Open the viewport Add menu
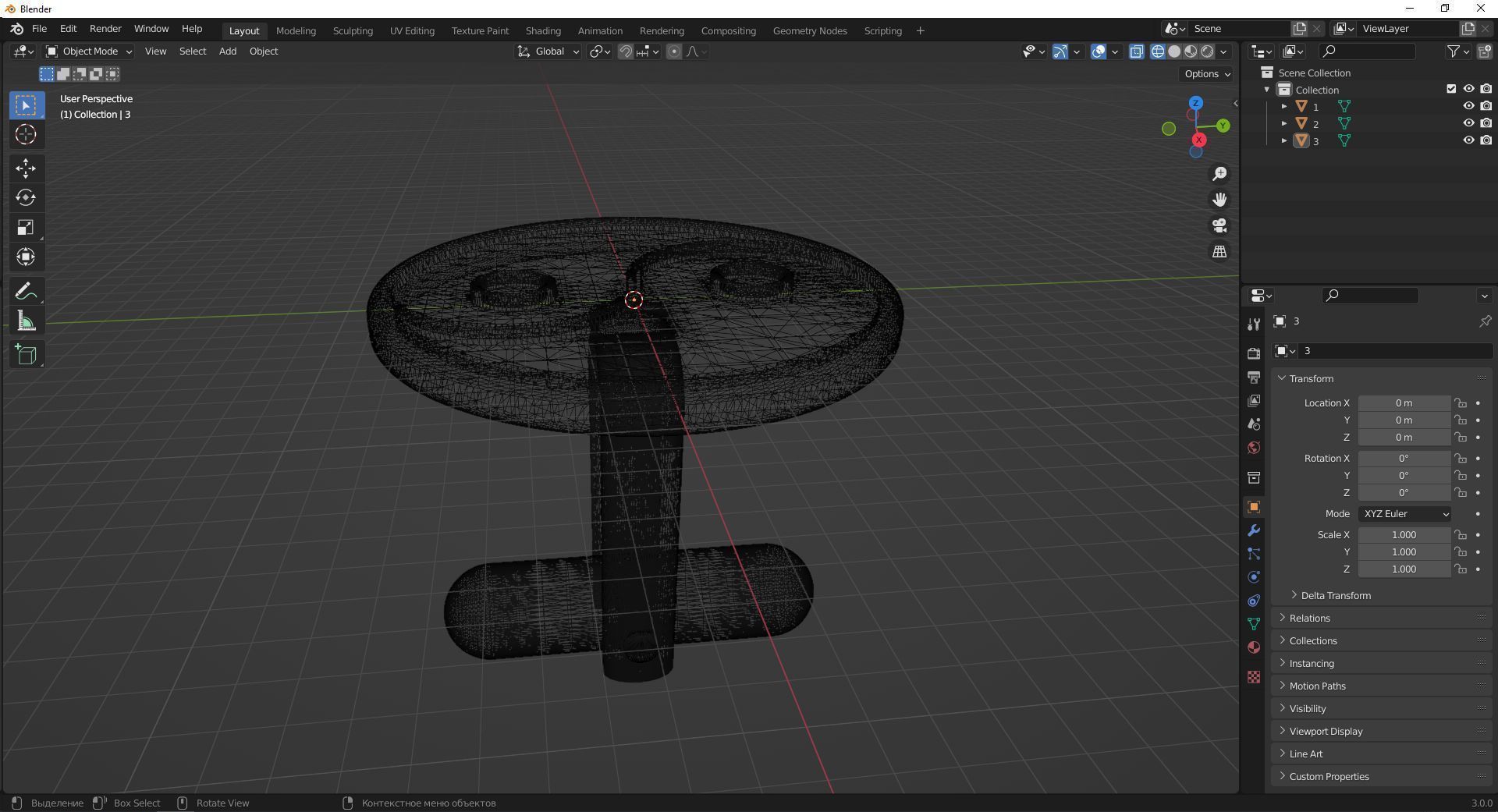This screenshot has width=1498, height=812. [228, 51]
